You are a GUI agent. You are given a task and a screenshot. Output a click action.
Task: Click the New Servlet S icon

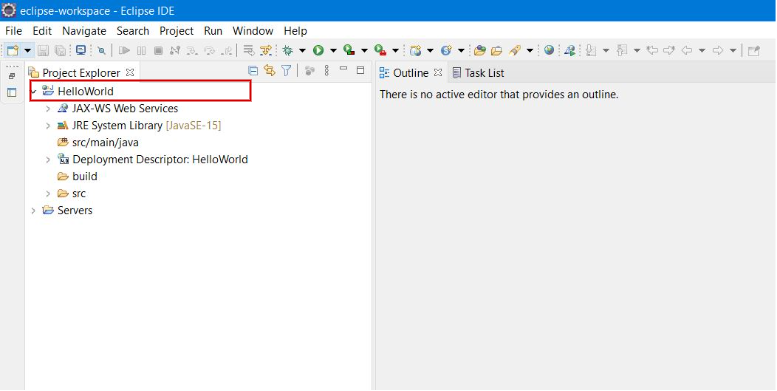446,50
